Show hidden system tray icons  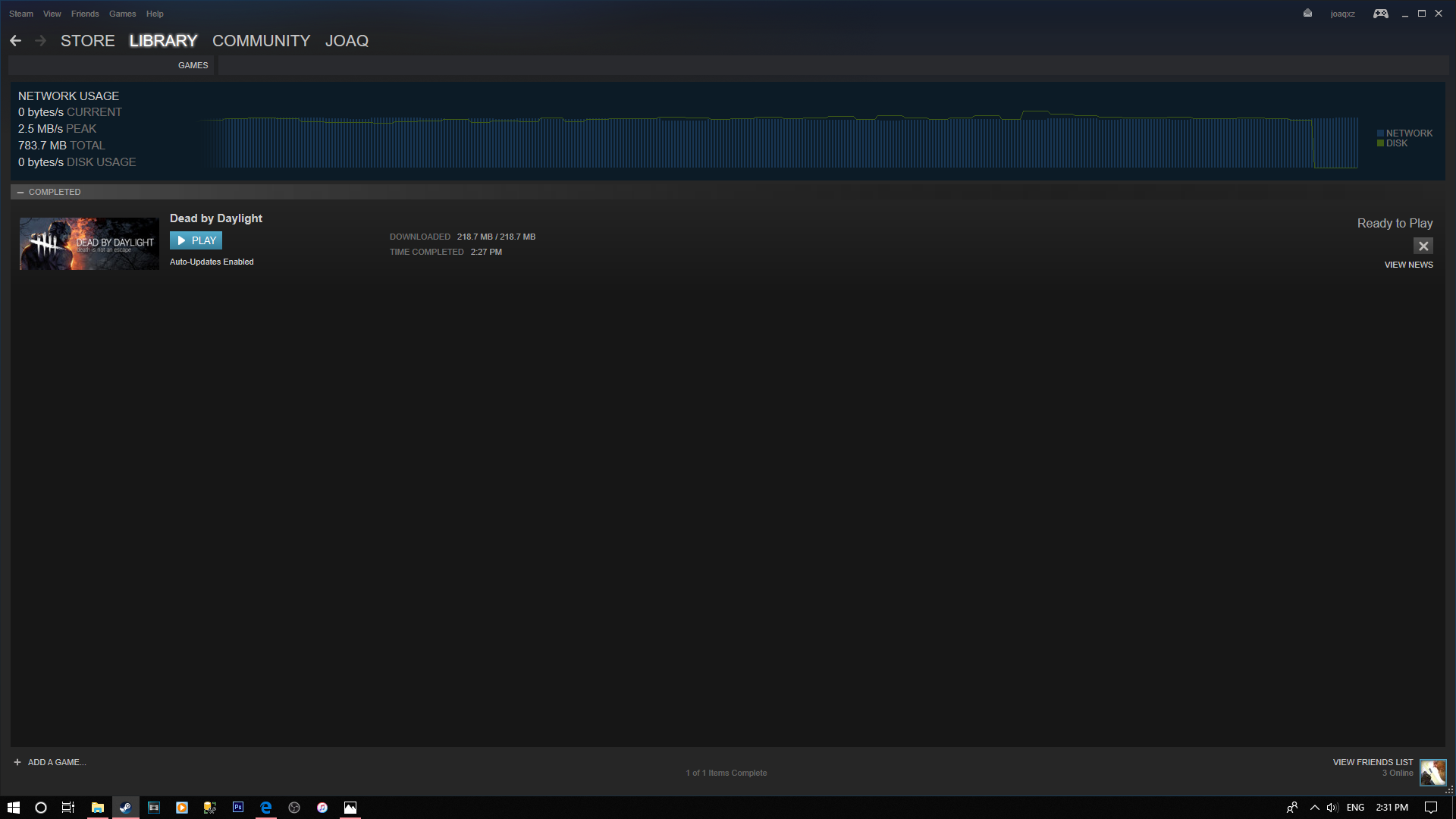1315,808
